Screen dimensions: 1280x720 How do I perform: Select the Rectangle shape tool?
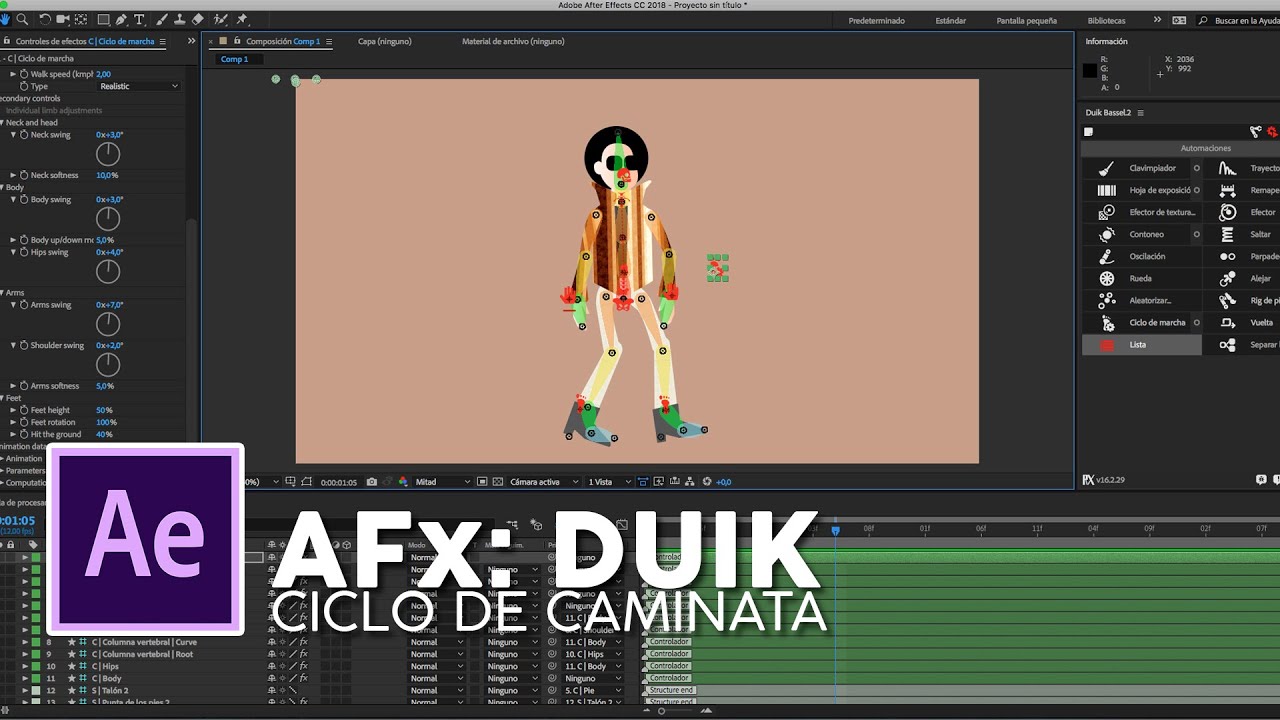(x=104, y=19)
